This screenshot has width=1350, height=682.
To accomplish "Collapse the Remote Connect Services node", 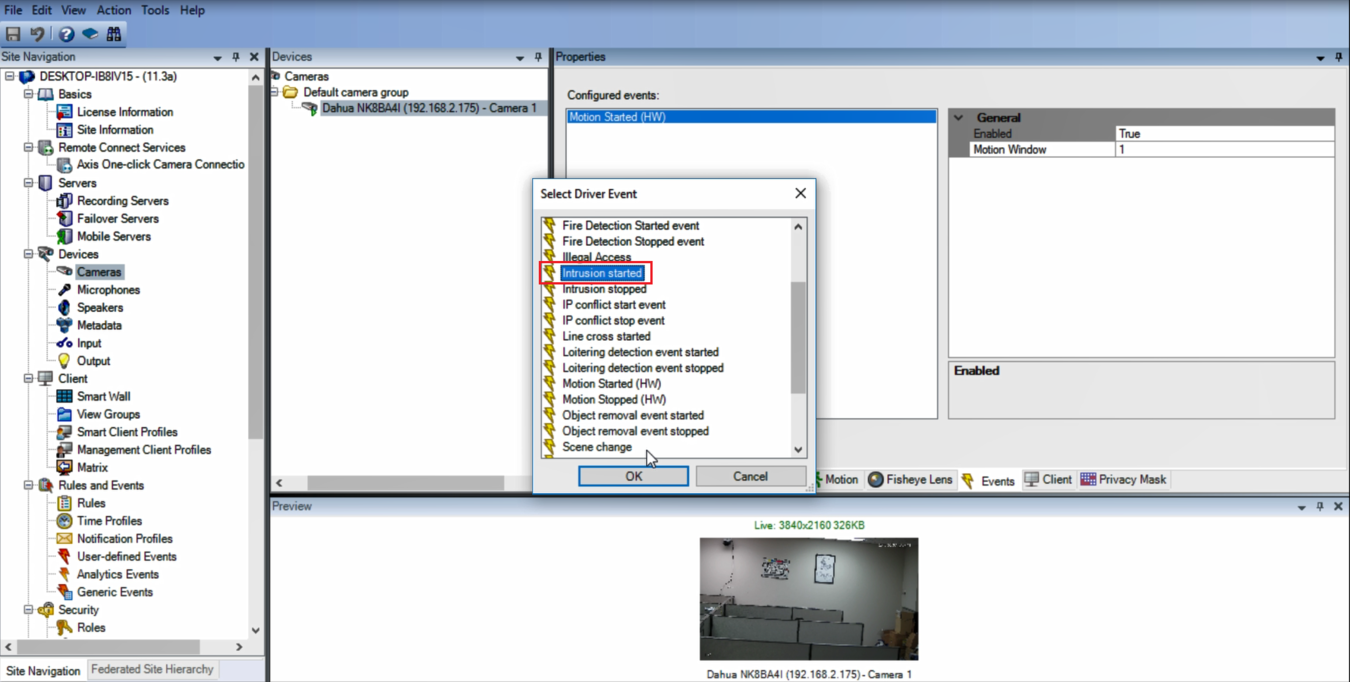I will click(29, 148).
